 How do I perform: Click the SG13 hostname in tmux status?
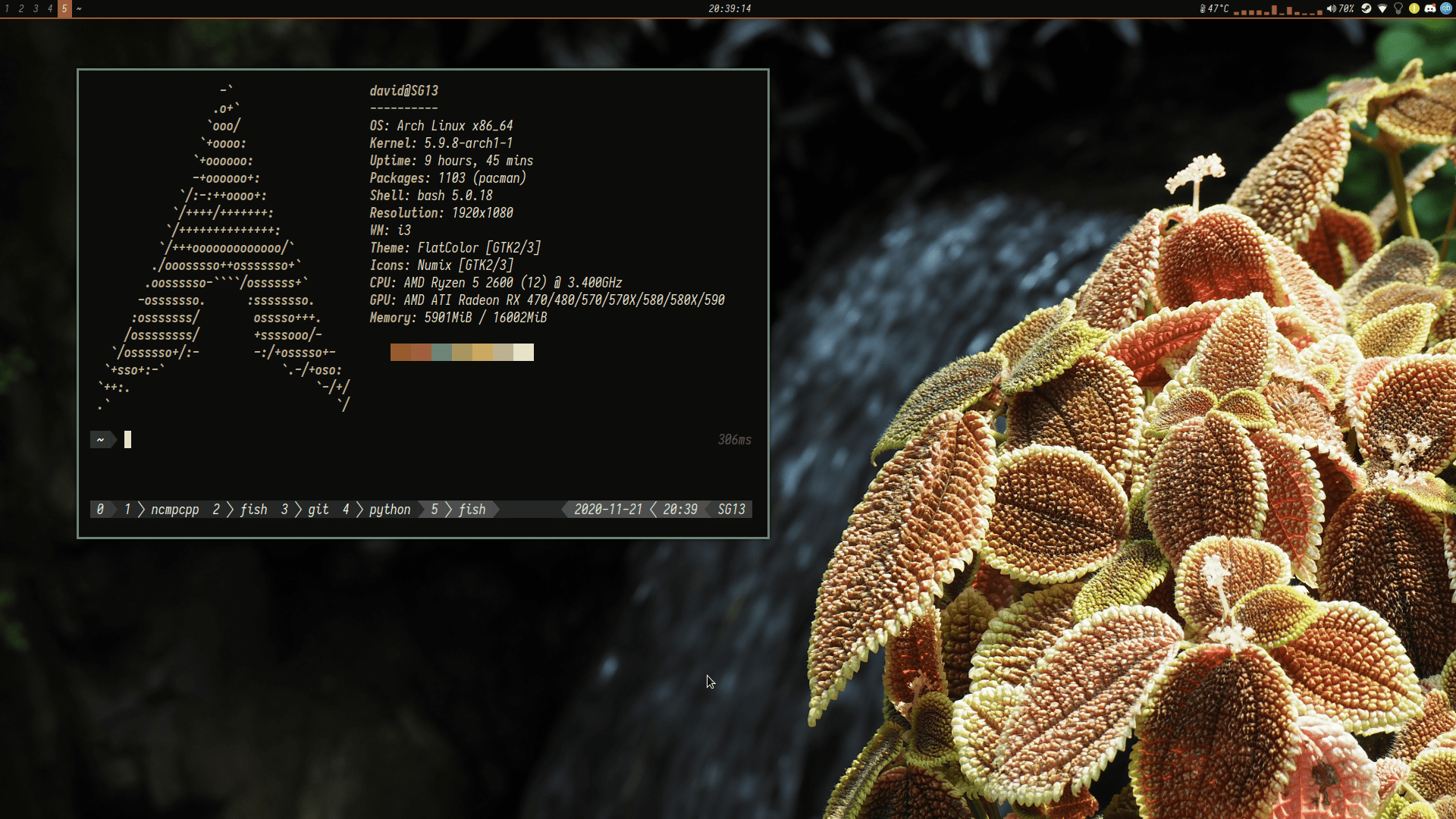(x=732, y=510)
